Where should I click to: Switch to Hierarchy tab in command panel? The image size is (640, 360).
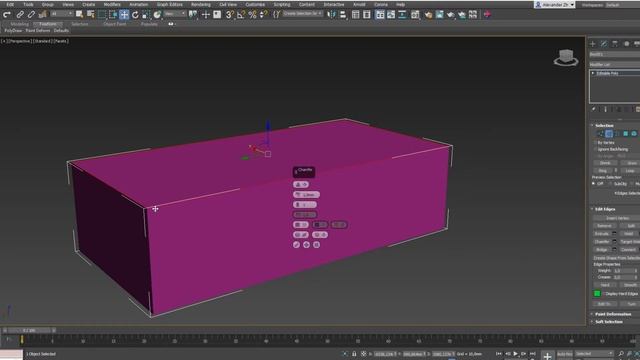(615, 44)
